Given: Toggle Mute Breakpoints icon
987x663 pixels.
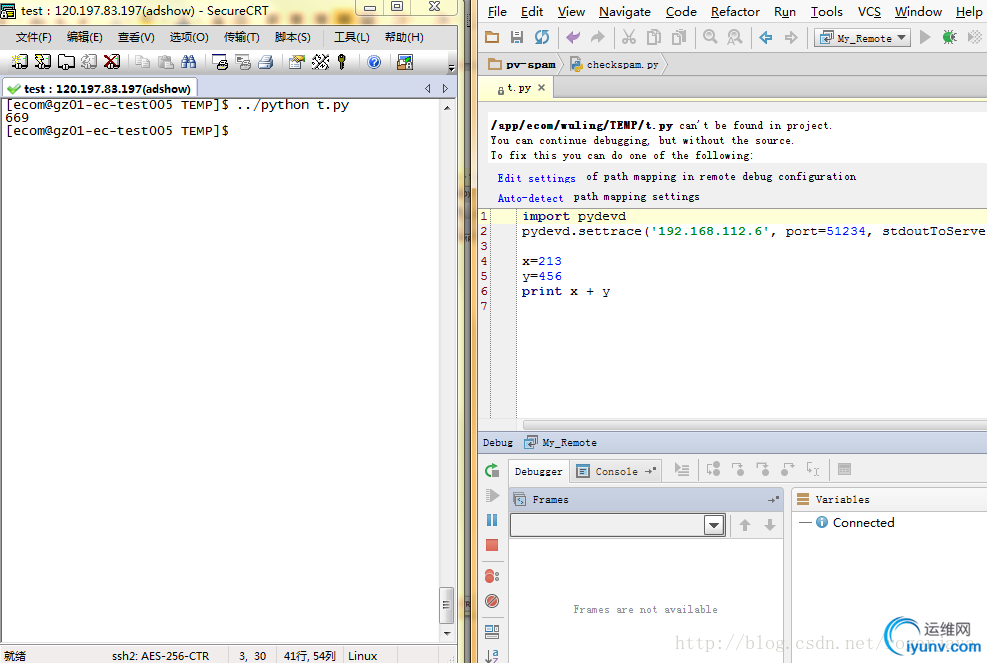Looking at the screenshot, I should click(x=492, y=601).
